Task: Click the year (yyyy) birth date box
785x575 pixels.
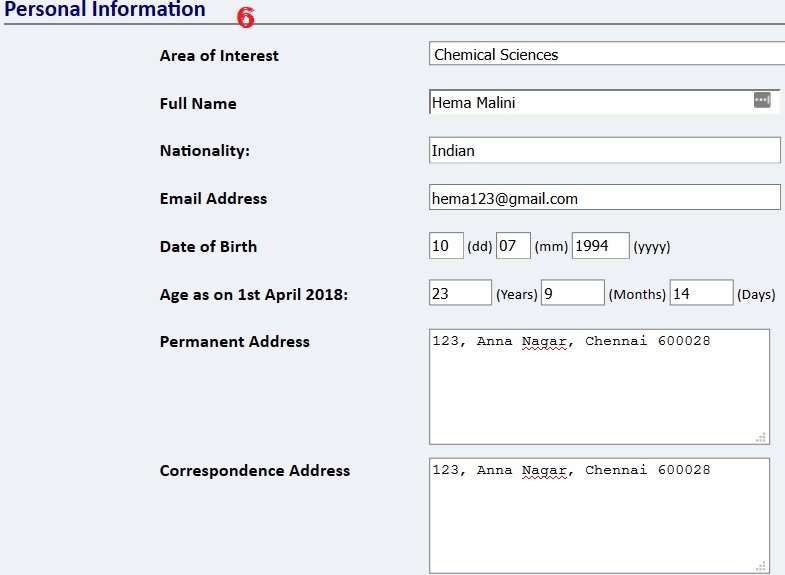Action: [600, 246]
